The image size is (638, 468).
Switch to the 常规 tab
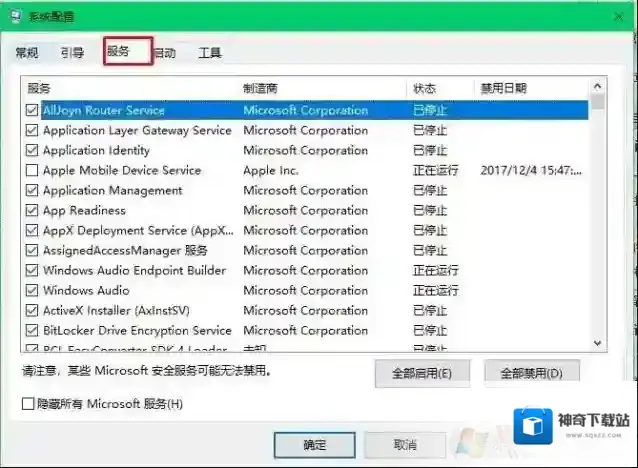point(27,53)
